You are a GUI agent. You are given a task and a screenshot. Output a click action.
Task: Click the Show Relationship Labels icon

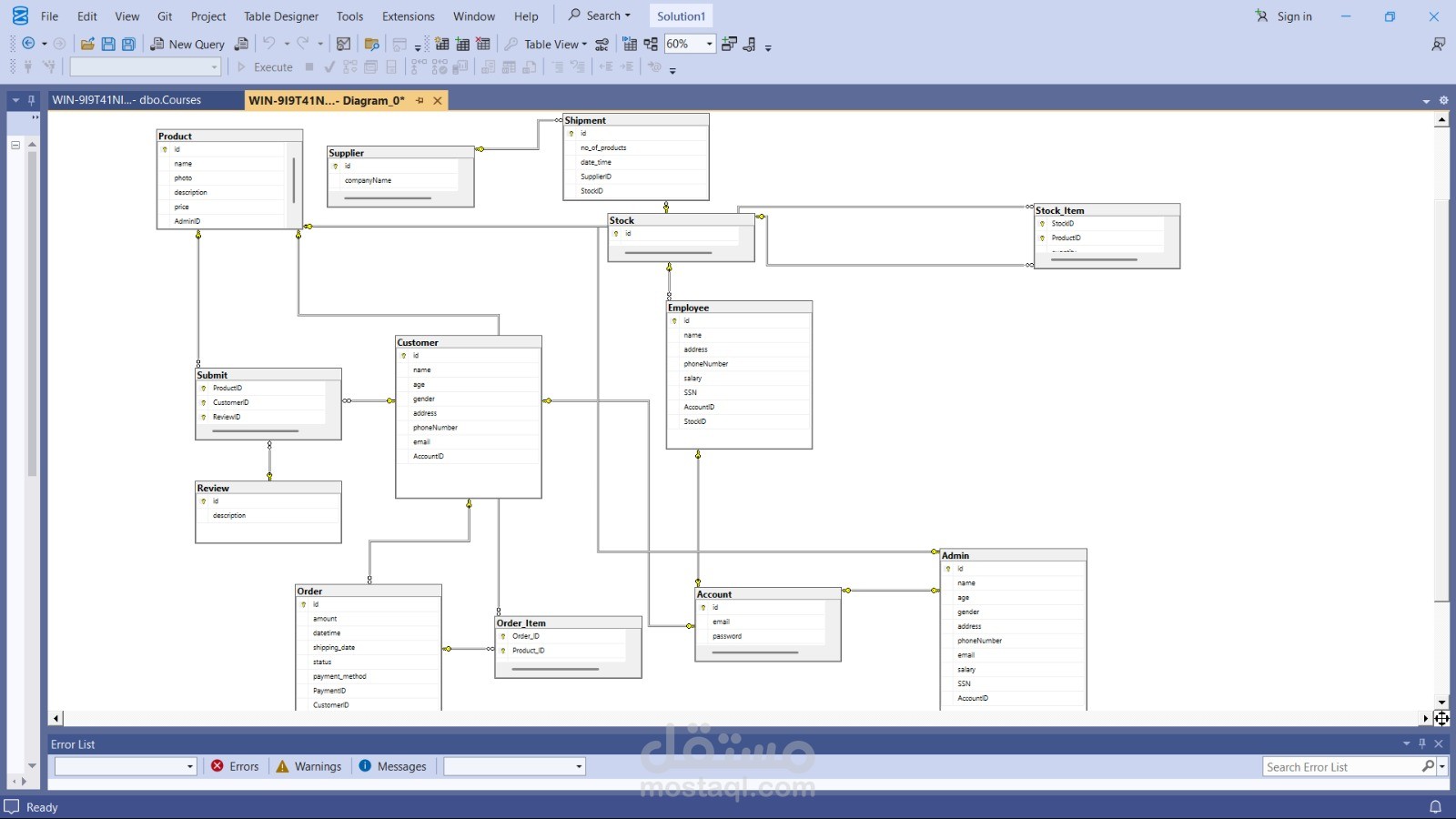pyautogui.click(x=602, y=44)
